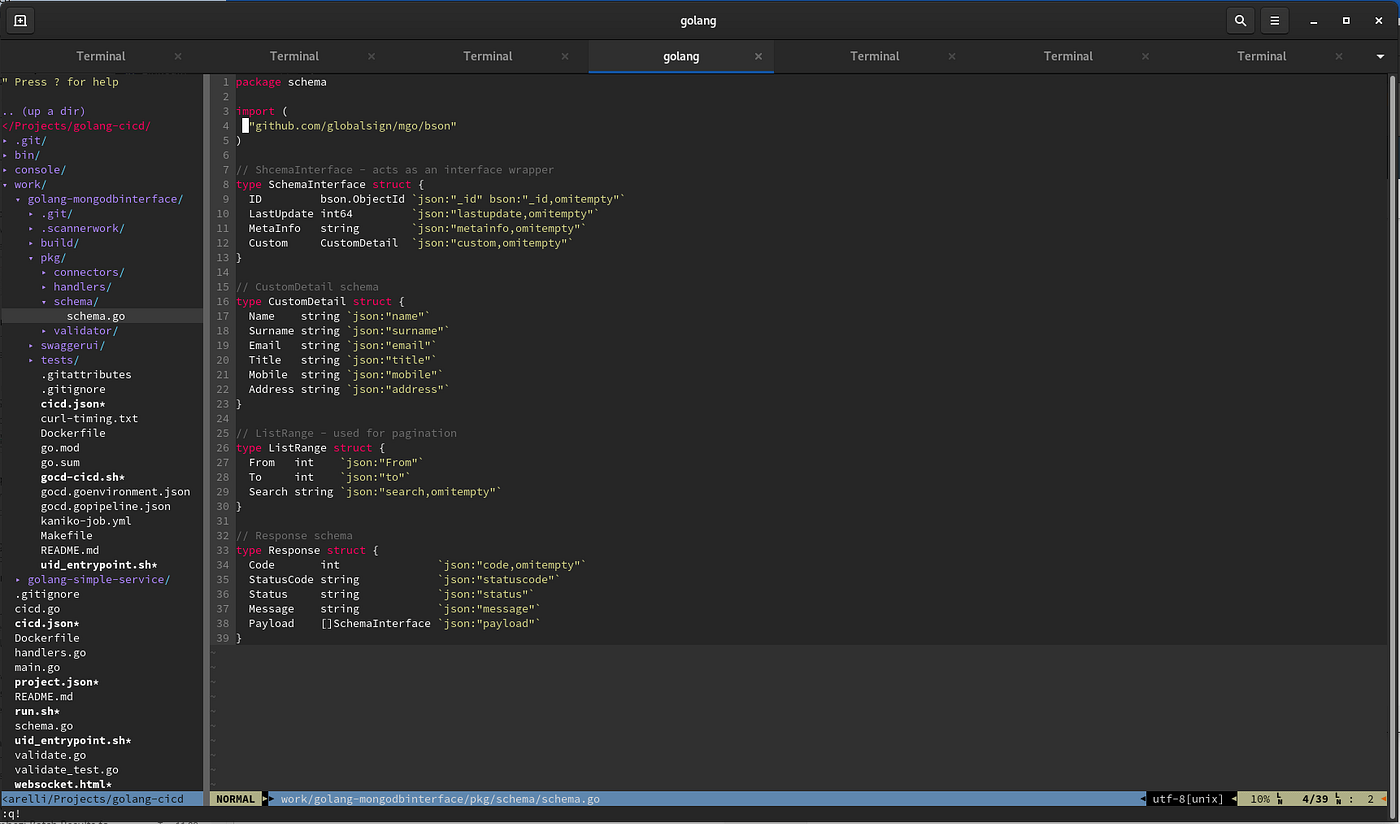
Task: Click the NORMAL mode indicator in the statusline
Action: 234,798
